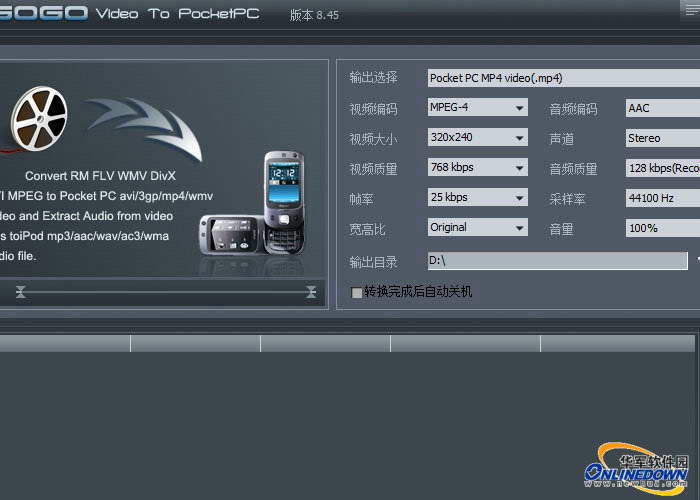700x500 pixels.
Task: Click the preview trim slider track
Action: click(x=166, y=292)
